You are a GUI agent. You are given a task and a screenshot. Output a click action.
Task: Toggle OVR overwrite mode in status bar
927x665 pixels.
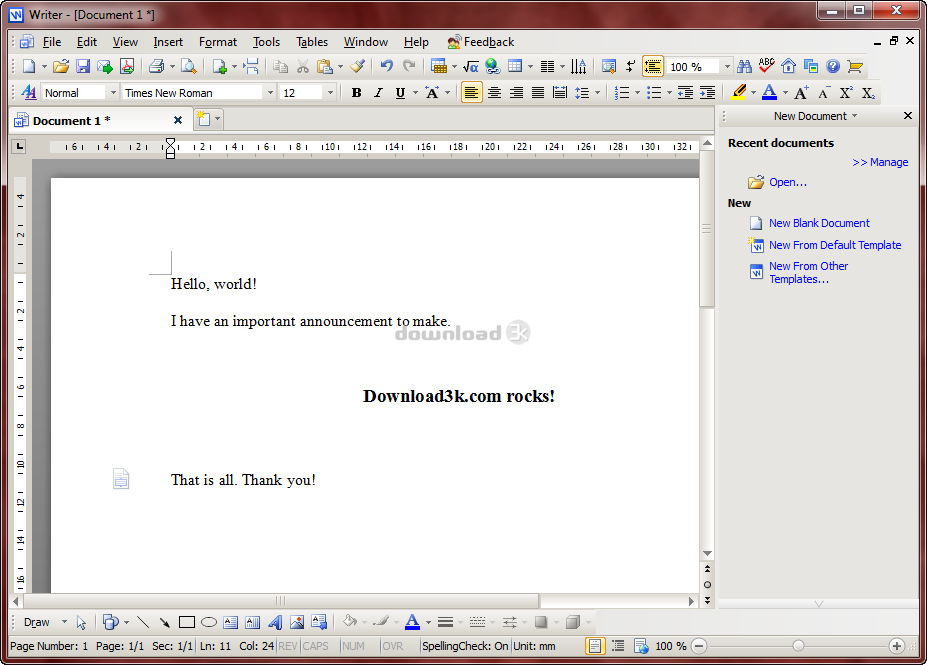[x=393, y=646]
